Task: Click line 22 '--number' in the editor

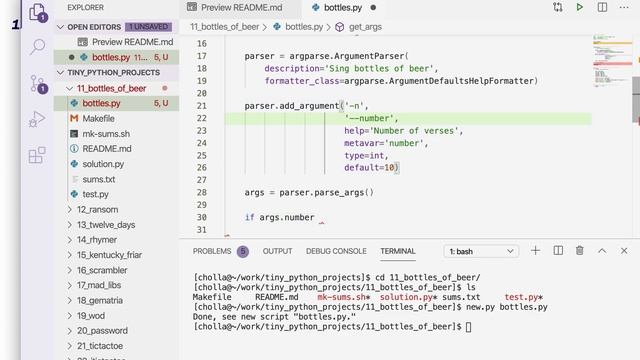Action: click(x=371, y=118)
